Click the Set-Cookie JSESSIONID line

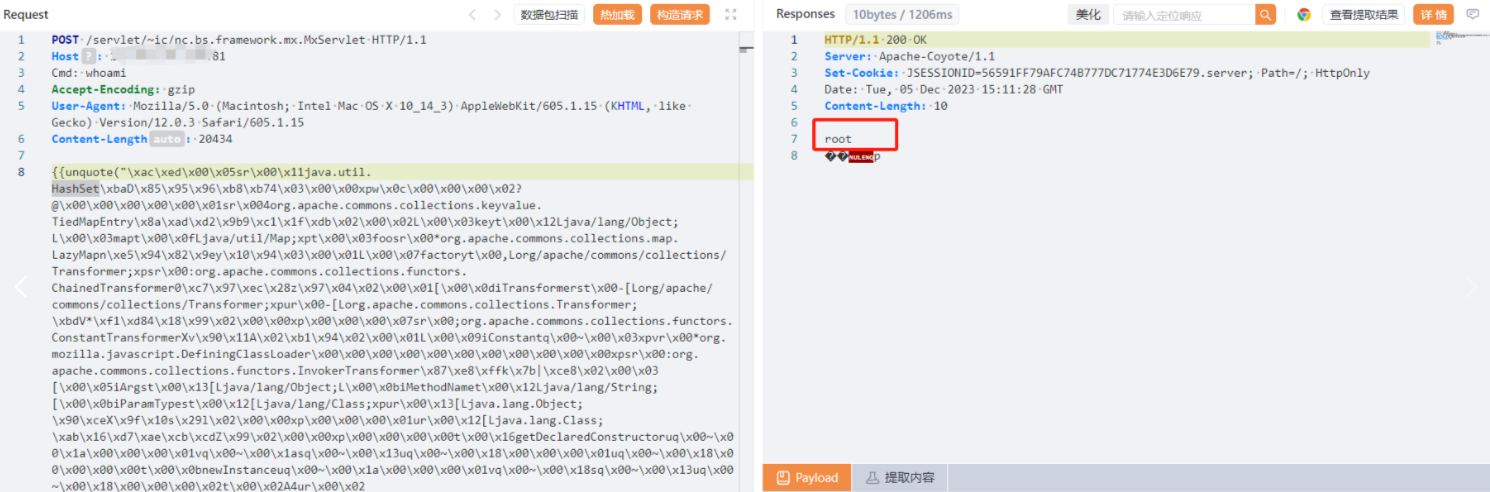coord(1097,73)
